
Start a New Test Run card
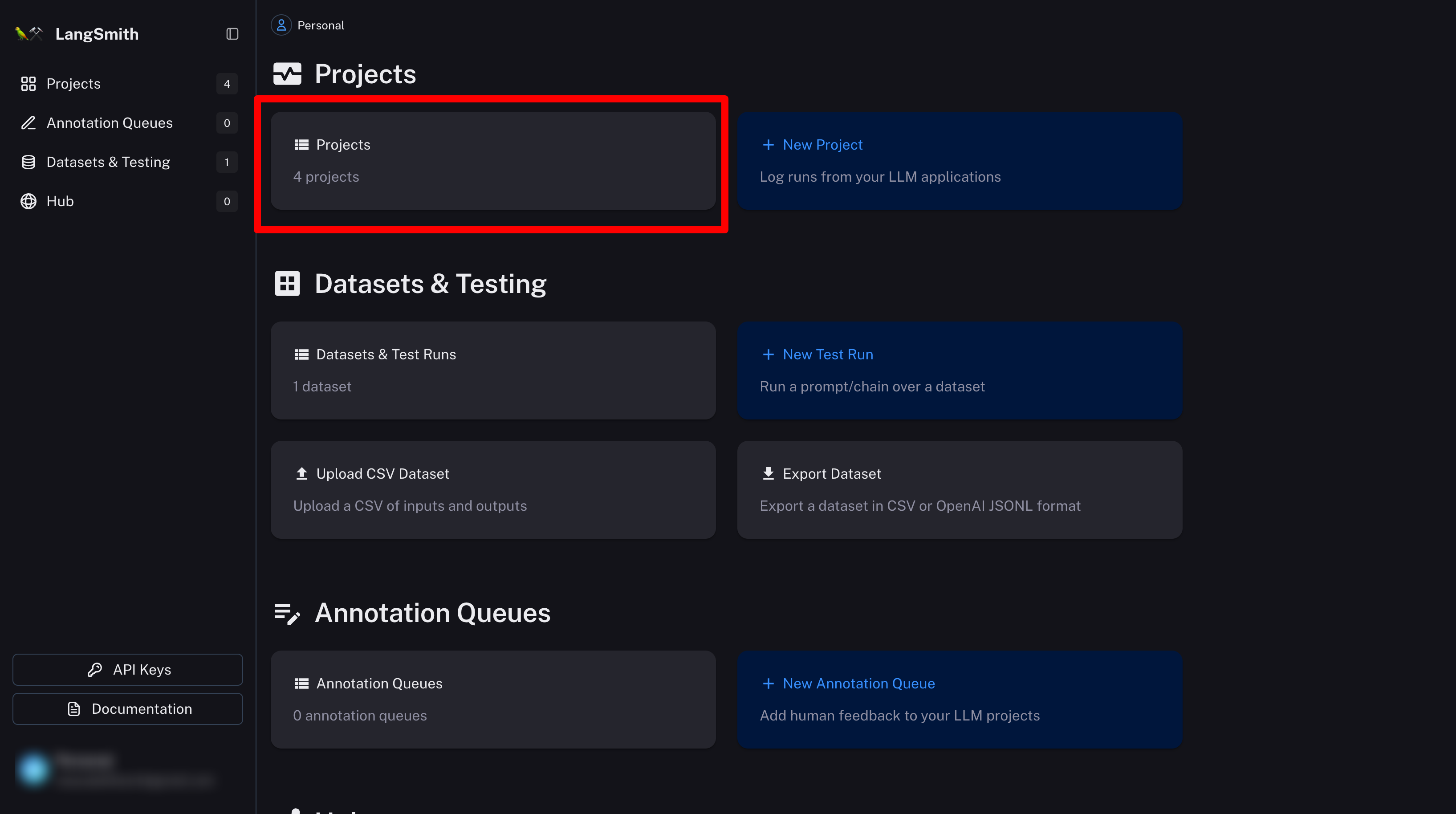point(960,370)
